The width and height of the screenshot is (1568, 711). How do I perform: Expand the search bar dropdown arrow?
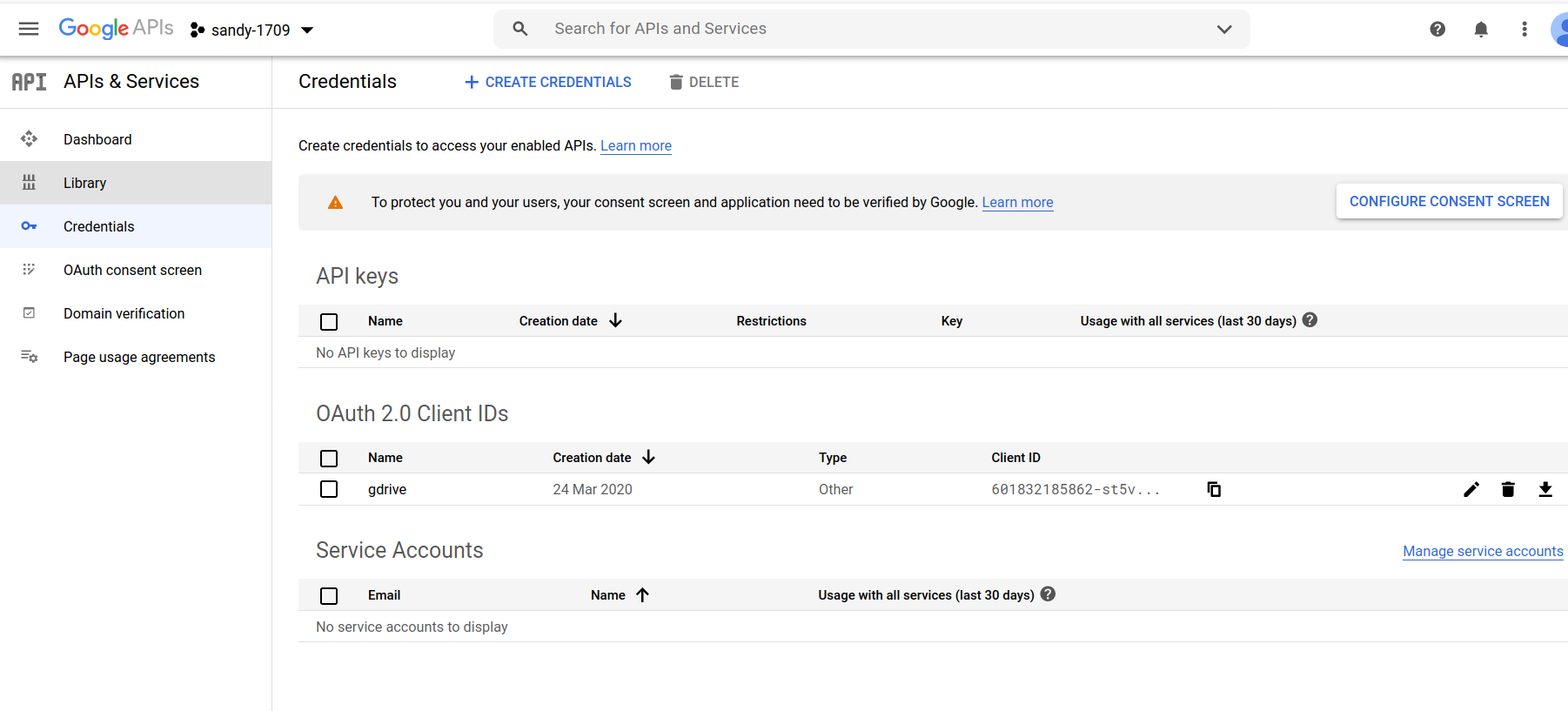click(1224, 29)
